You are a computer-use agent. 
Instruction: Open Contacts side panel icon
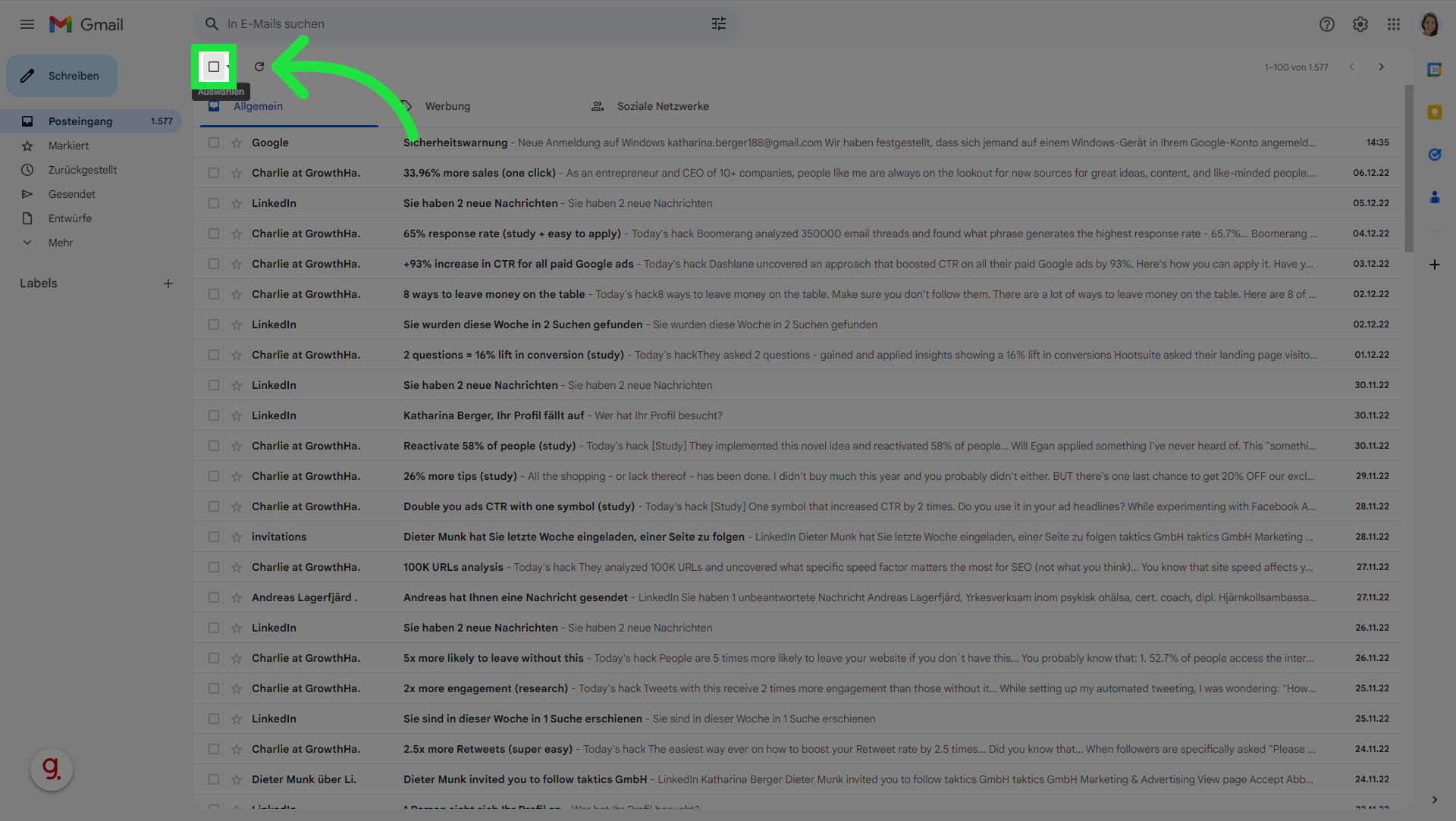coord(1435,197)
